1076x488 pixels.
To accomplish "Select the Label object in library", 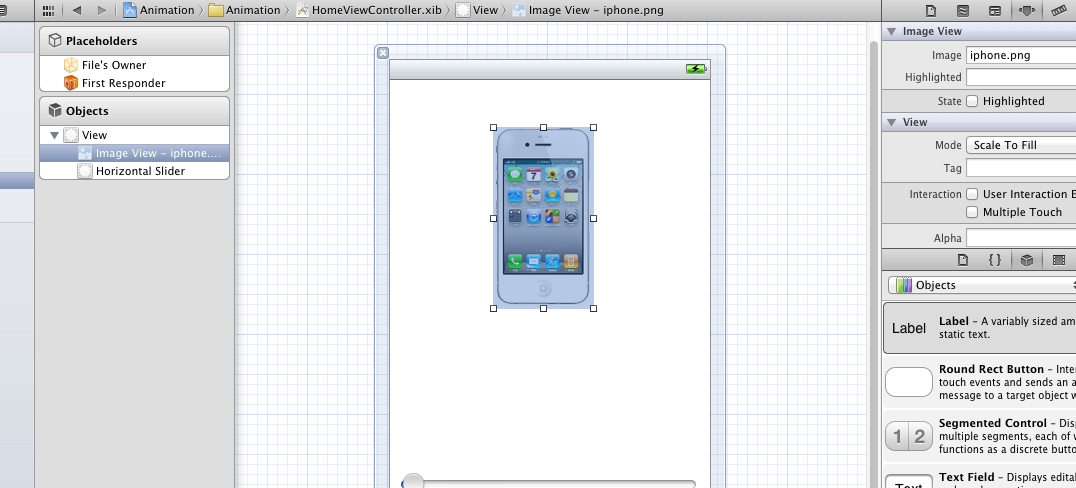I will coord(980,328).
